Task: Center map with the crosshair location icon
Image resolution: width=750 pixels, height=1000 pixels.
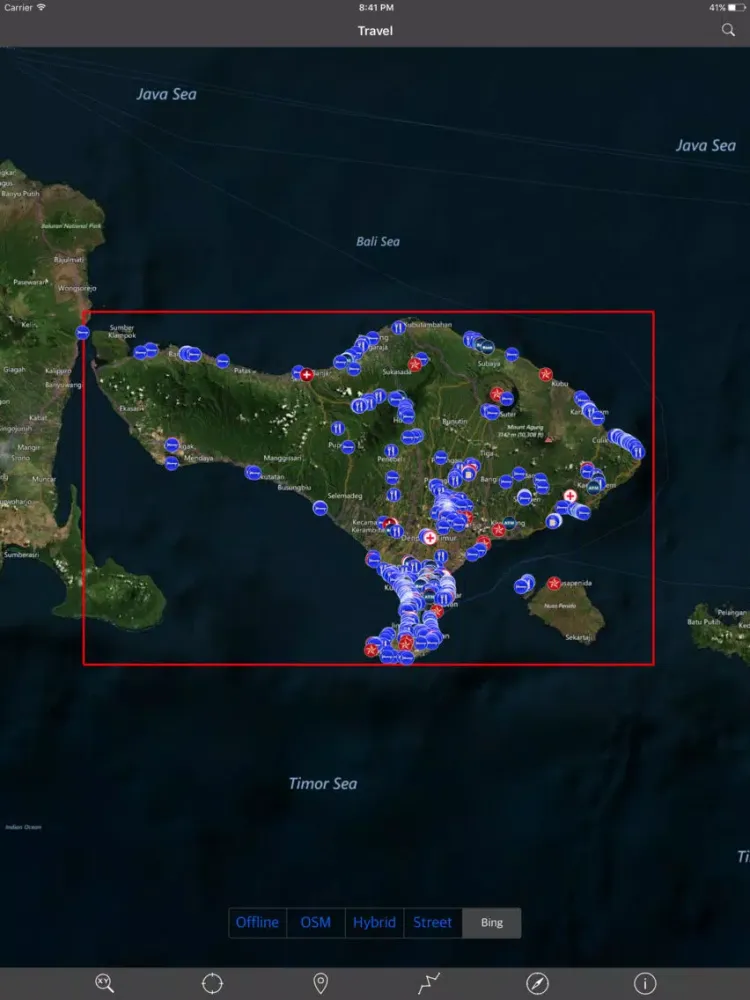Action: (212, 983)
